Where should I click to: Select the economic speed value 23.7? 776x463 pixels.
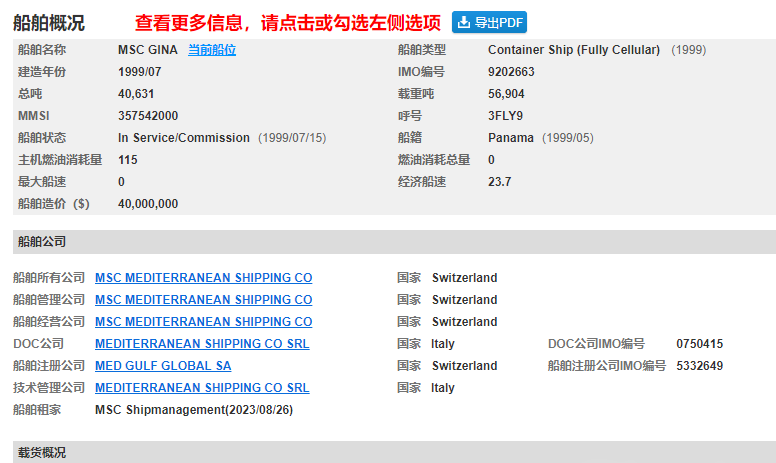(499, 182)
